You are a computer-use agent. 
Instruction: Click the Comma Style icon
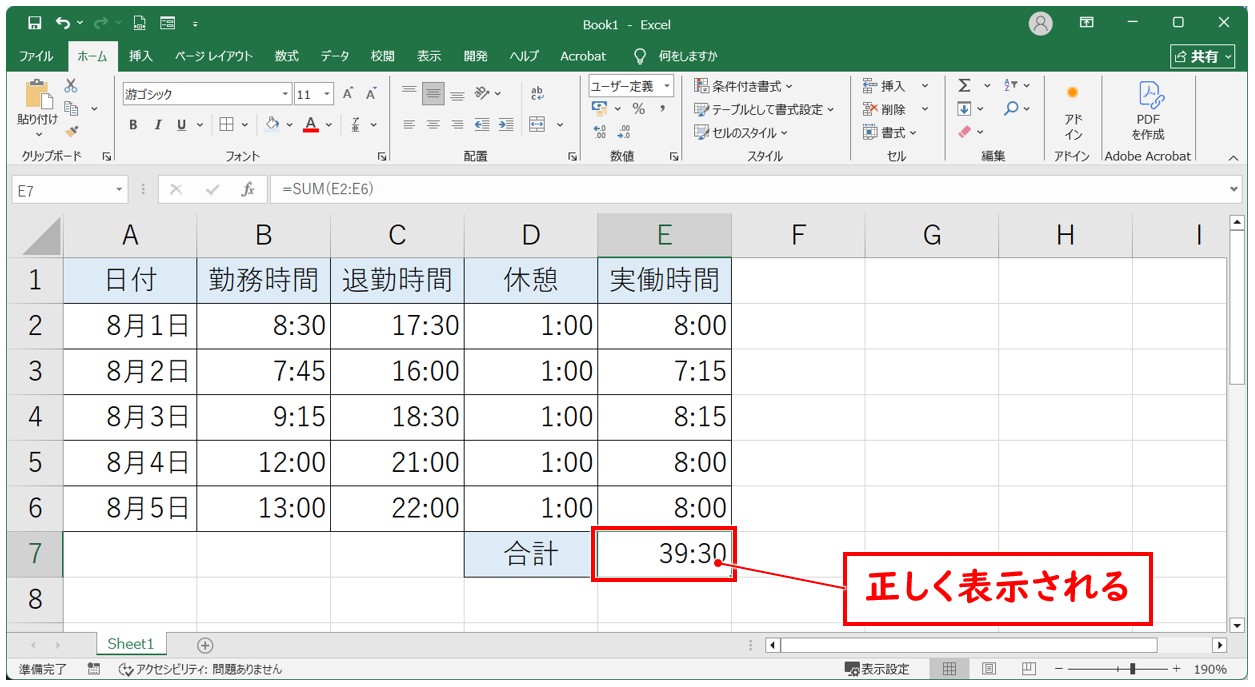pos(662,109)
